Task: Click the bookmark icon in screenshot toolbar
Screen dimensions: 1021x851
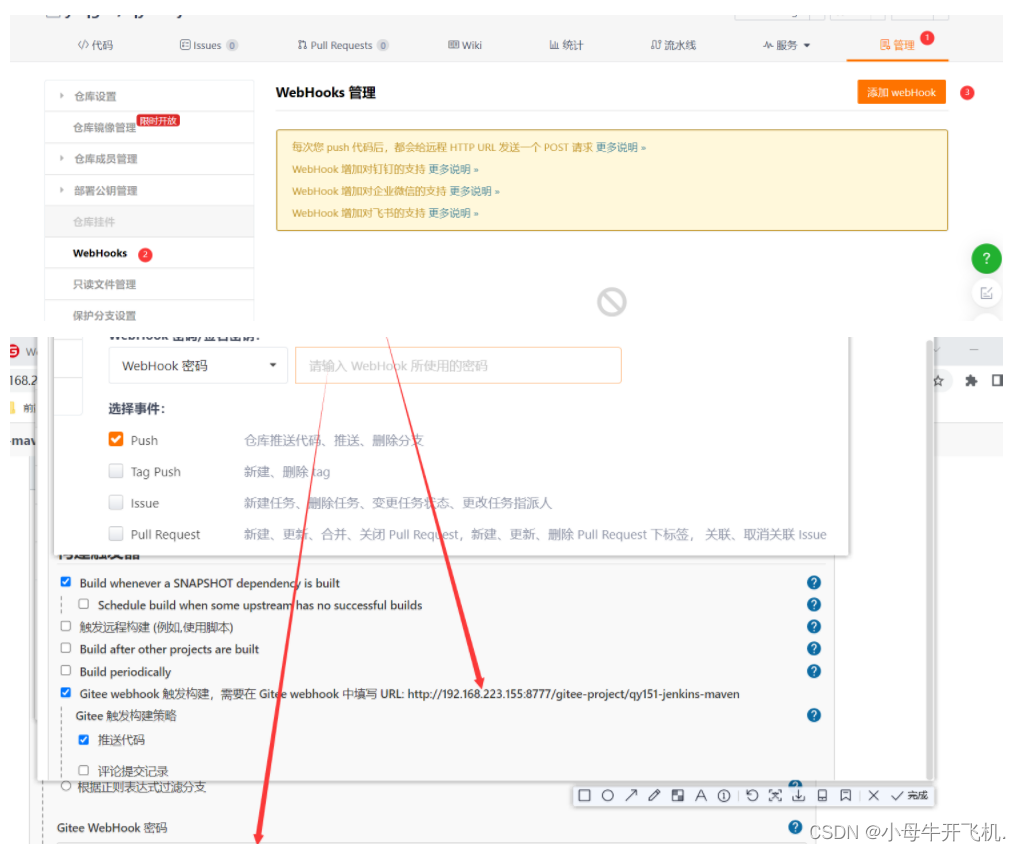Action: pos(845,796)
